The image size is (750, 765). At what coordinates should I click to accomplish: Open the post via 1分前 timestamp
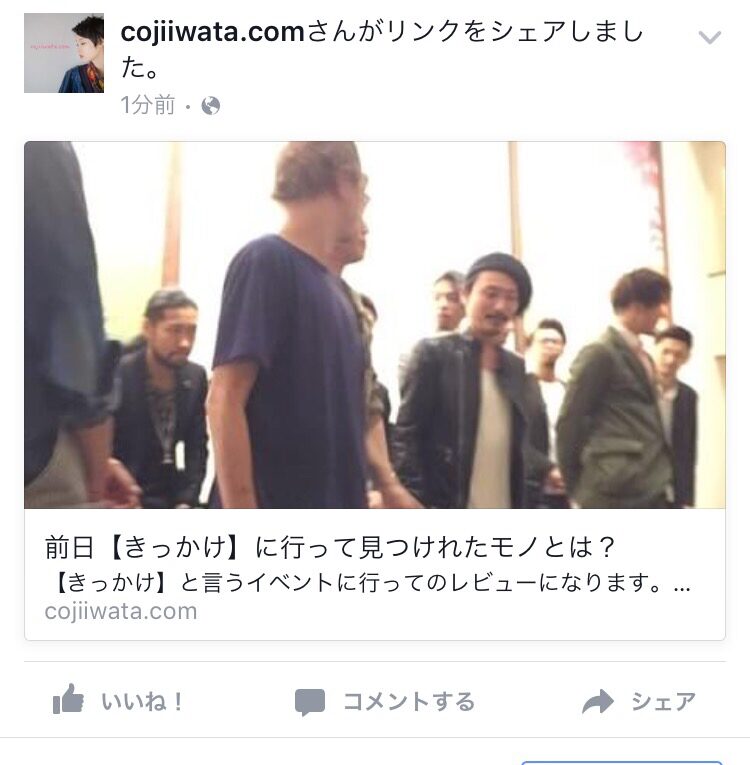148,105
